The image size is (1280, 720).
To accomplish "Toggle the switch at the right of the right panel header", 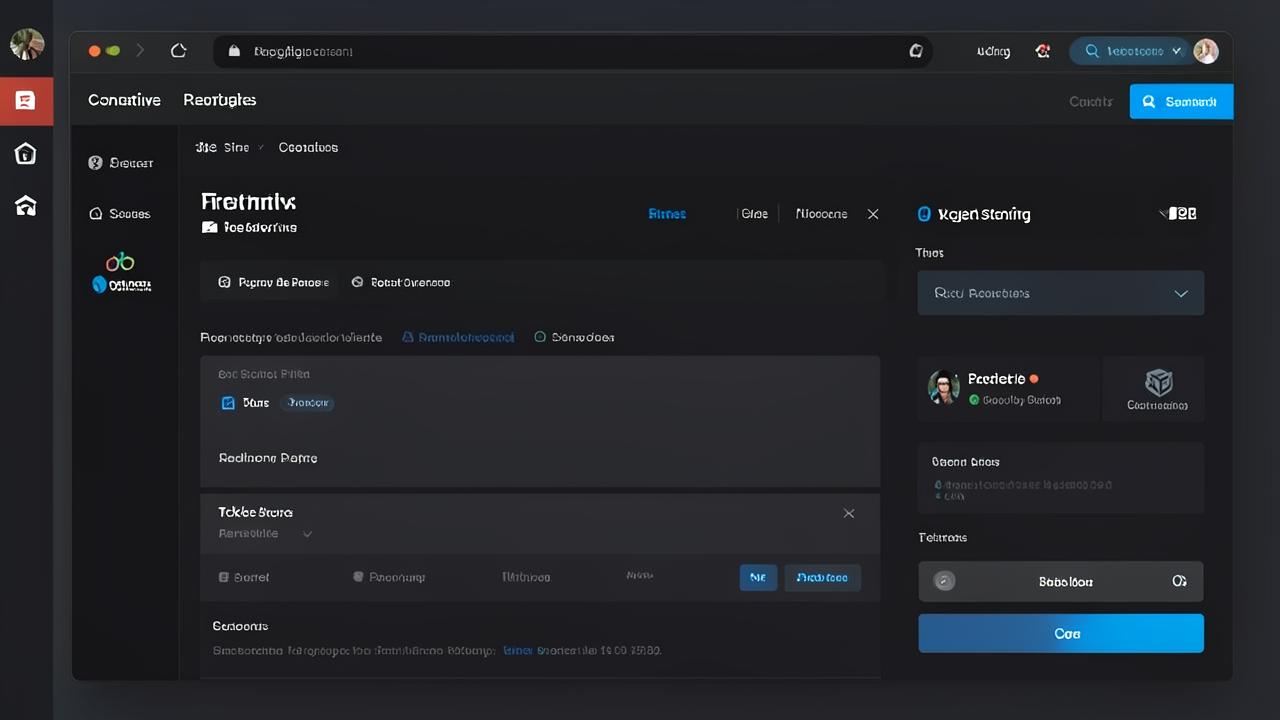I will [x=1178, y=213].
